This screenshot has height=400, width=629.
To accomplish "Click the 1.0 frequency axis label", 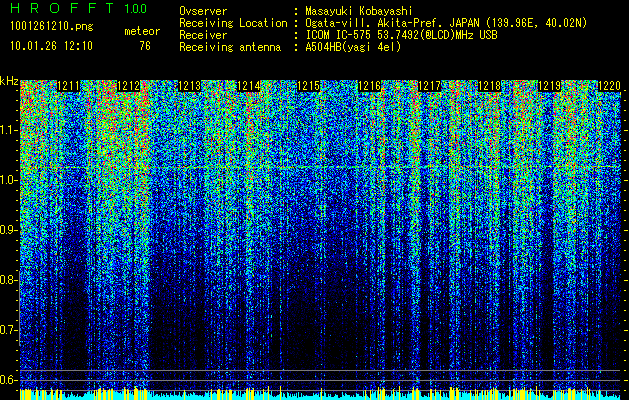I will (8, 180).
